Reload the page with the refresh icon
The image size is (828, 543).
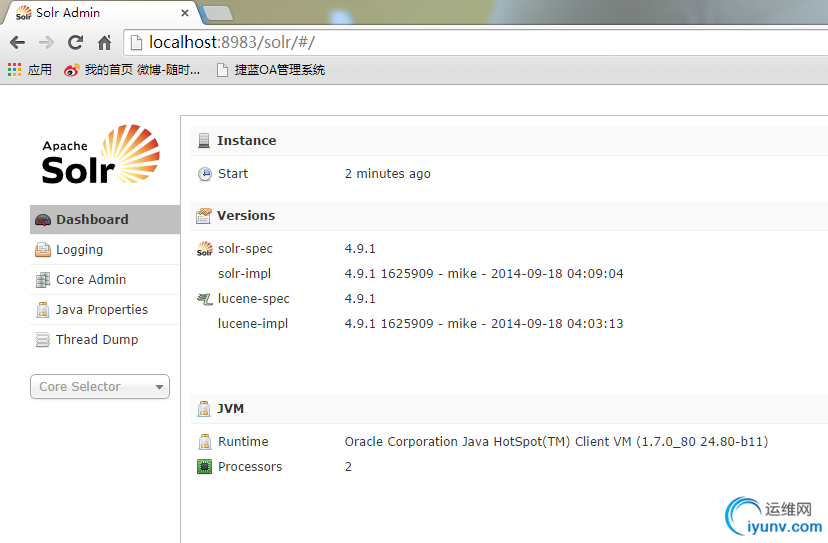(x=76, y=42)
